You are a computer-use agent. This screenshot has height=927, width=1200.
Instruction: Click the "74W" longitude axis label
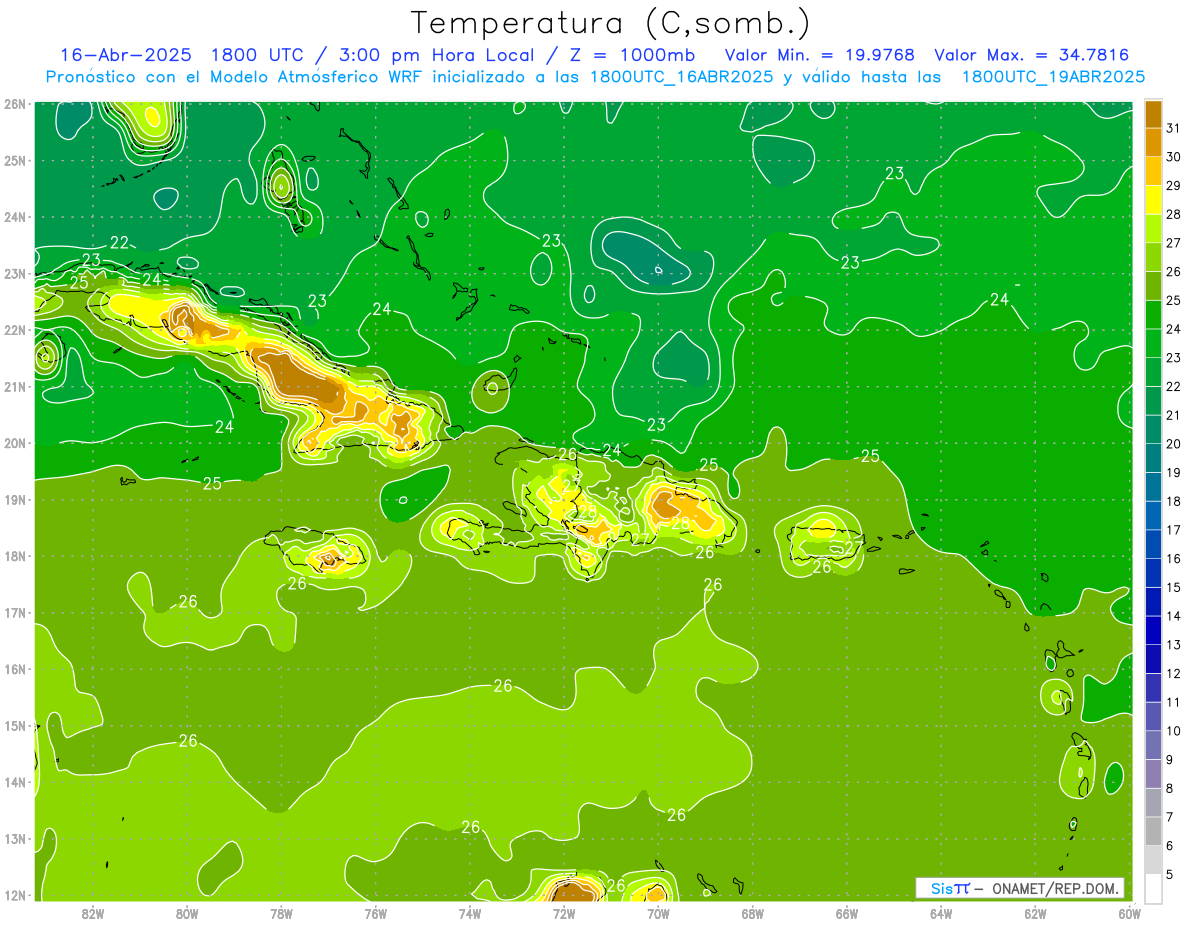[x=470, y=912]
